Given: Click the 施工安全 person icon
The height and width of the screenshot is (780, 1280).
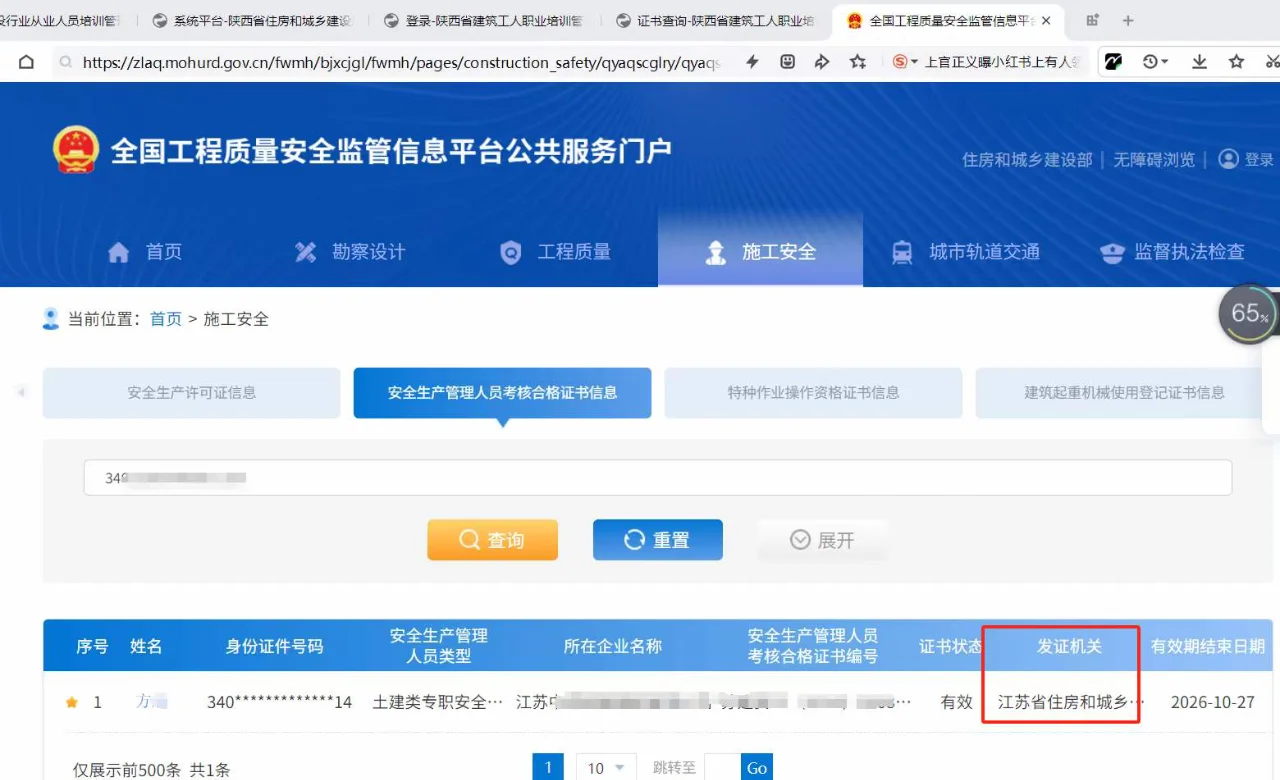Looking at the screenshot, I should (x=715, y=251).
